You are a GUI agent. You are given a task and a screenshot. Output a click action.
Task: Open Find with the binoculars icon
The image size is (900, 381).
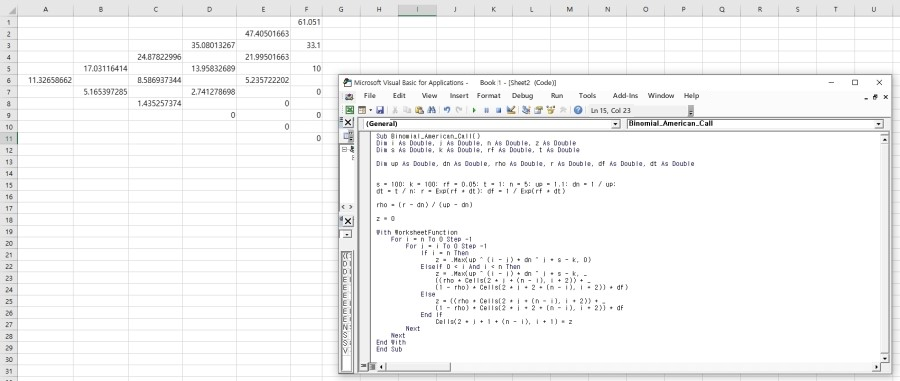[432, 110]
